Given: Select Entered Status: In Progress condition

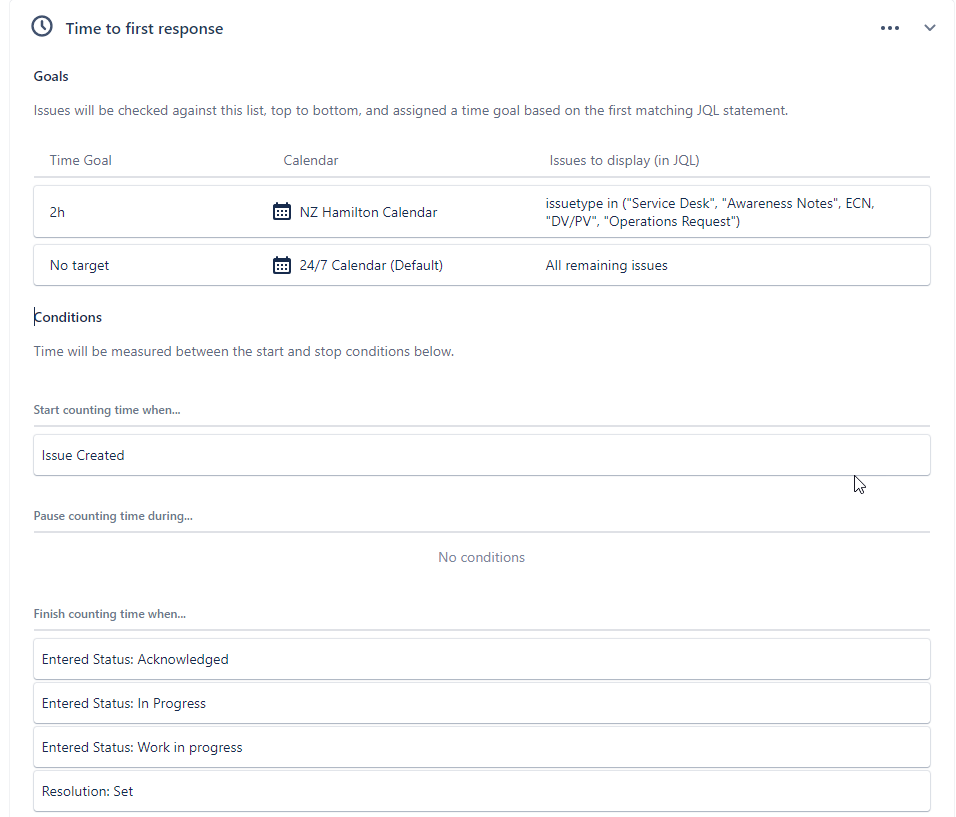Looking at the screenshot, I should click(x=482, y=703).
